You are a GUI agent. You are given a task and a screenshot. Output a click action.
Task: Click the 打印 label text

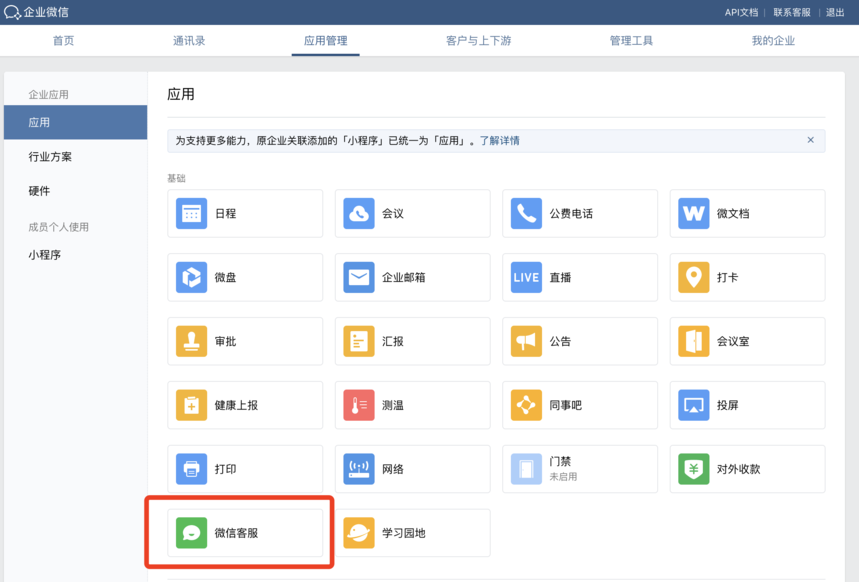[x=225, y=469]
